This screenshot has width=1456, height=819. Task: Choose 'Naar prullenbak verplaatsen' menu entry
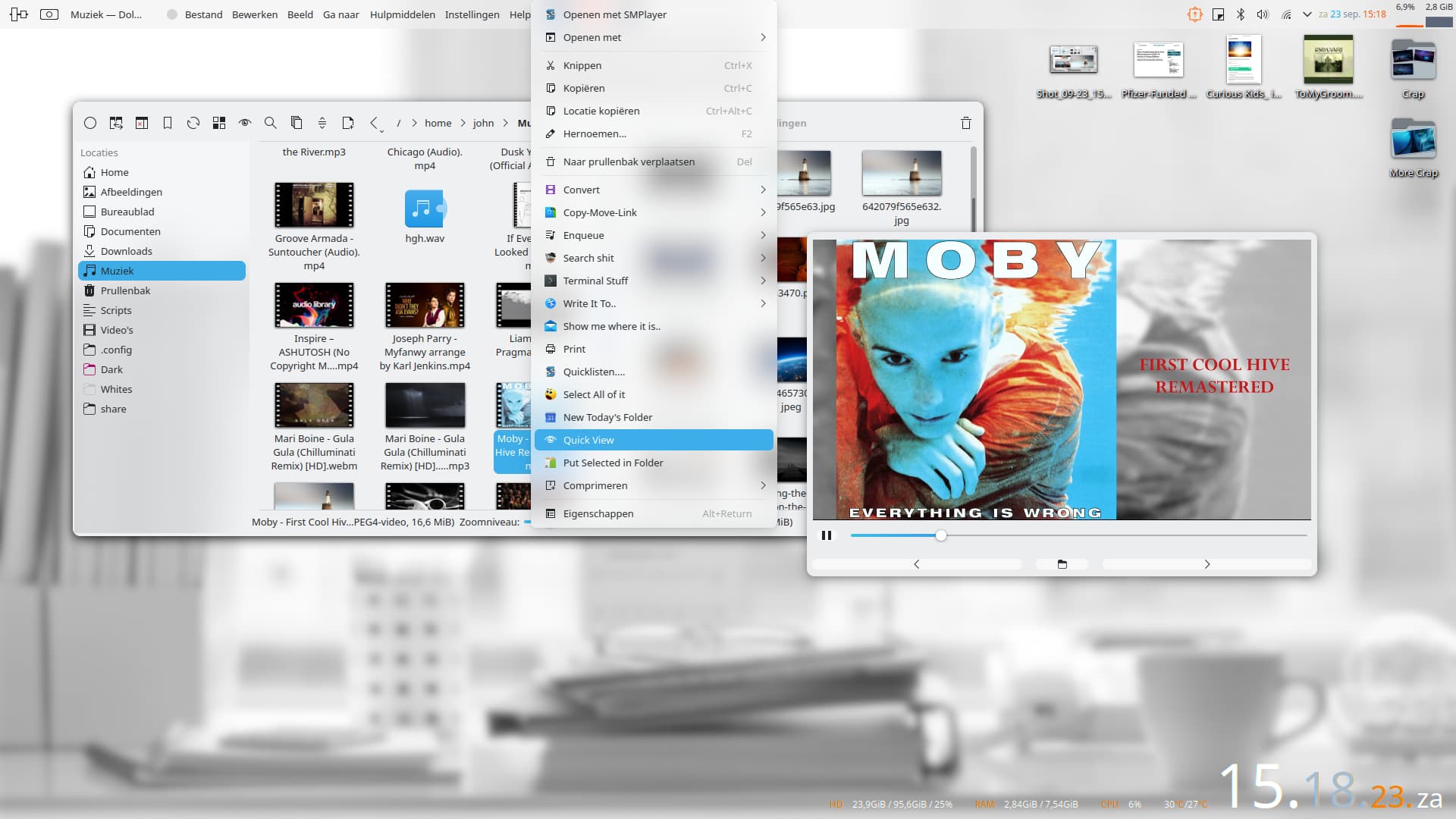click(x=654, y=162)
